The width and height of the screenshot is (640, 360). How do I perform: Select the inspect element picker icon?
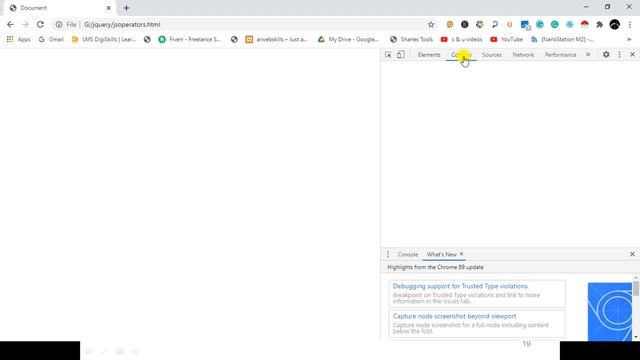tap(388, 55)
